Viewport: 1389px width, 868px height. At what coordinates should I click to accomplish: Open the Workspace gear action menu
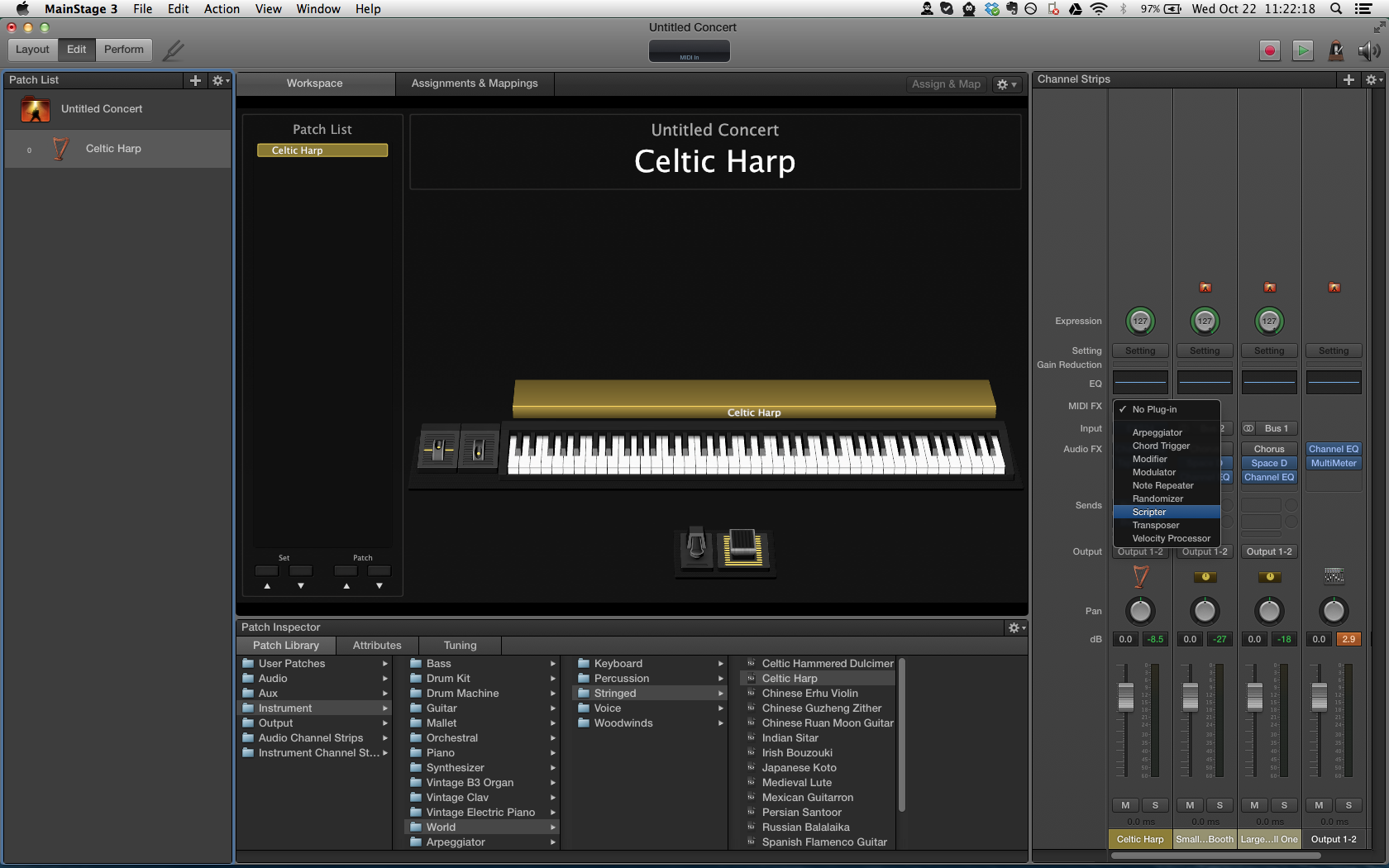(x=1006, y=84)
